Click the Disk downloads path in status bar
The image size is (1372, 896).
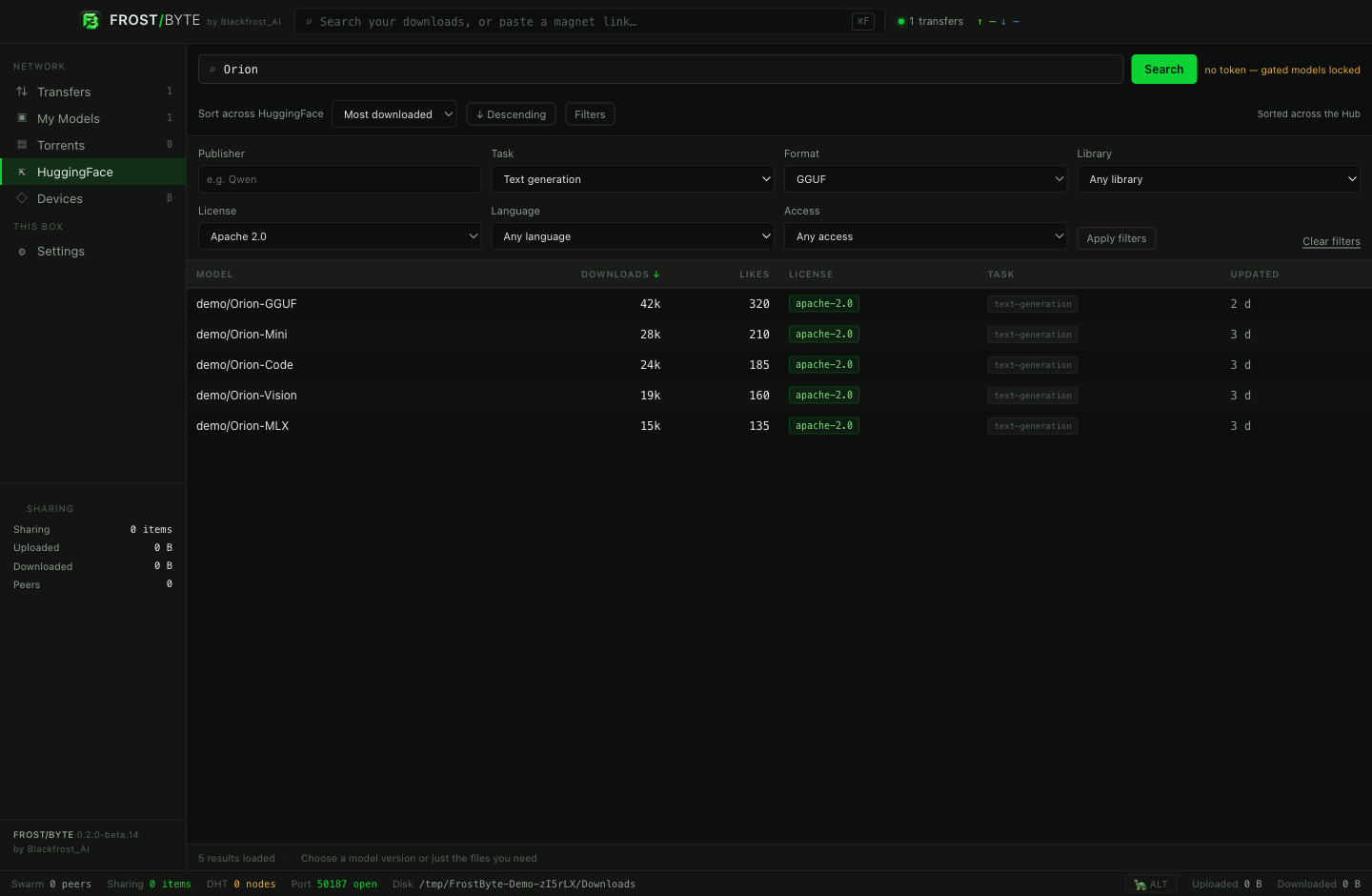[x=514, y=885]
